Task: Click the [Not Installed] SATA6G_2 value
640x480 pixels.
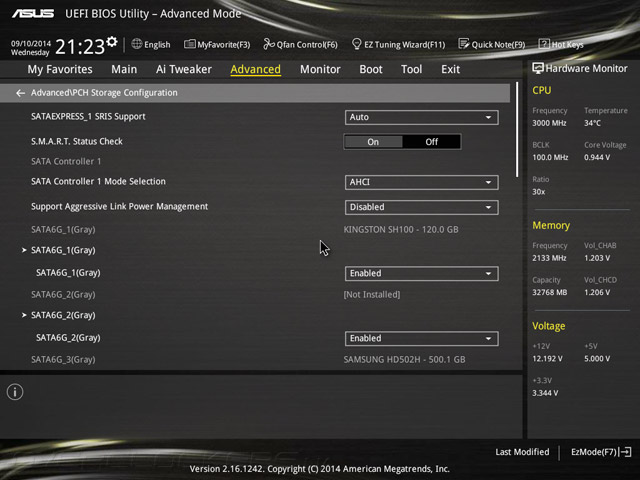Action: point(372,295)
